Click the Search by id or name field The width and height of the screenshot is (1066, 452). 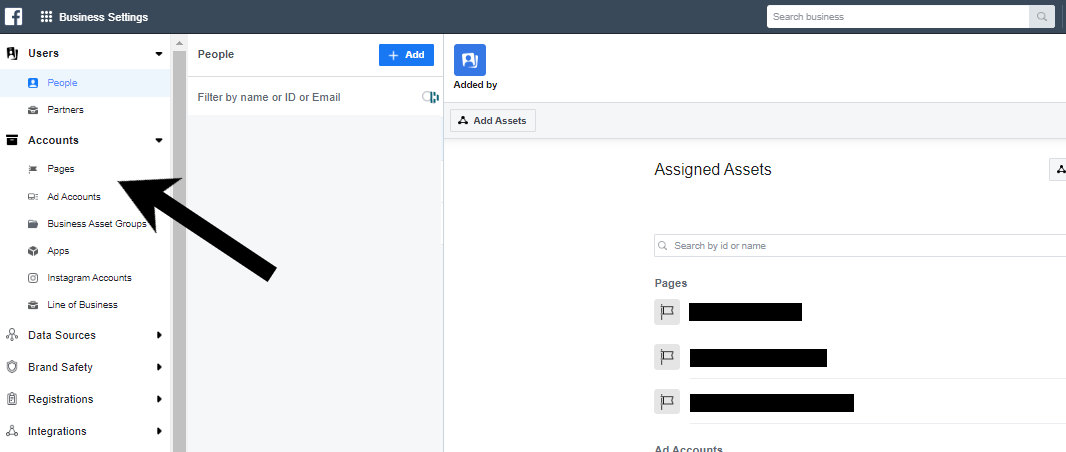860,245
